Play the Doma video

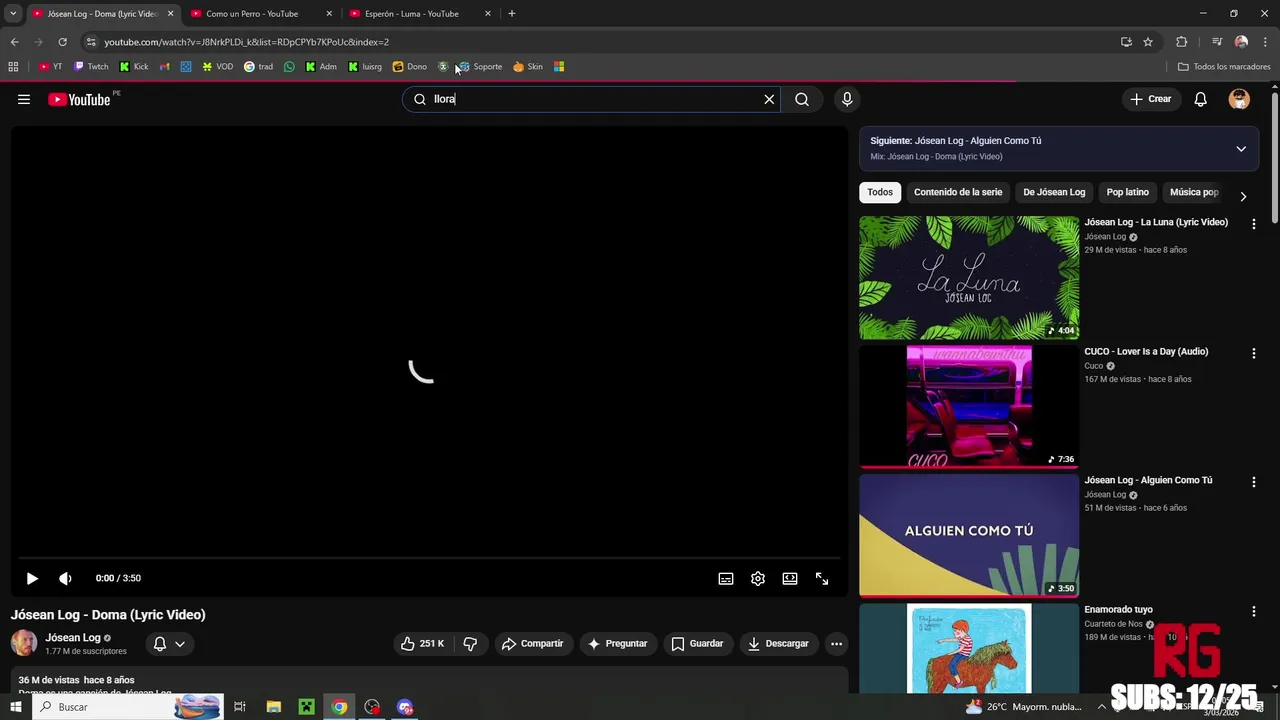pyautogui.click(x=32, y=578)
